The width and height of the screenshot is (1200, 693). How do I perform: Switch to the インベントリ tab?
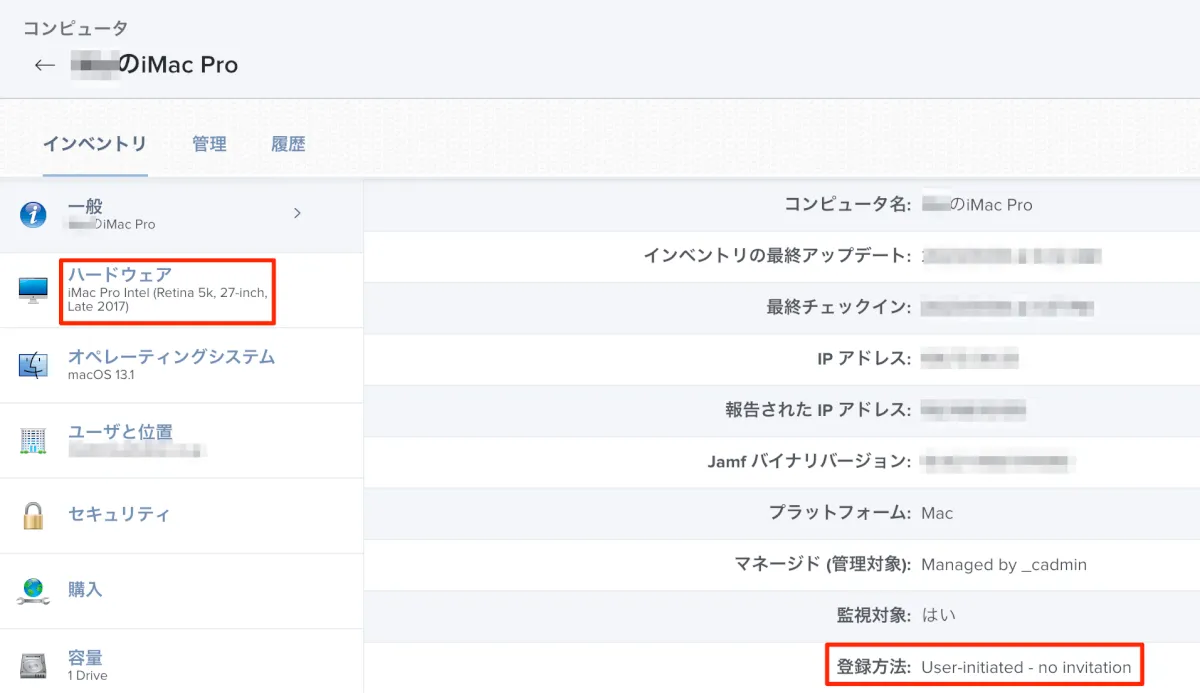pos(95,144)
